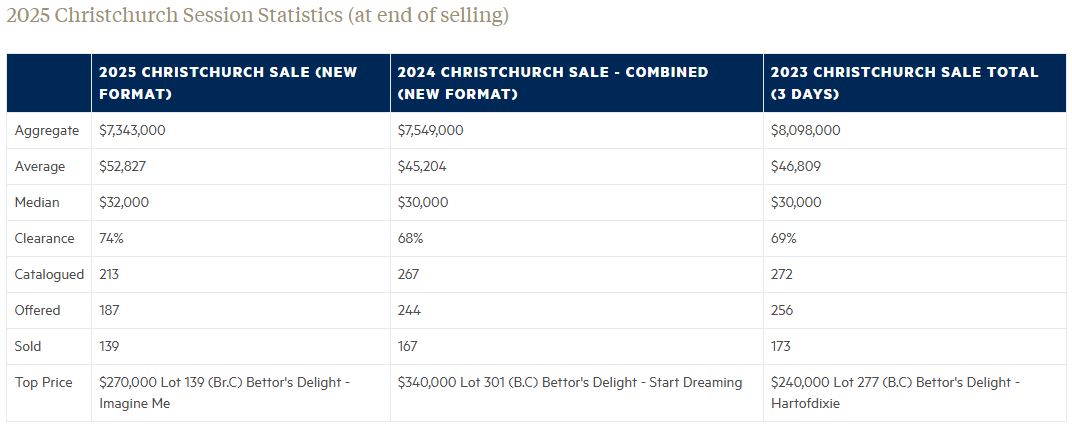The height and width of the screenshot is (430, 1072).
Task: Click the $8,098,000 aggregate figure
Action: tap(806, 130)
